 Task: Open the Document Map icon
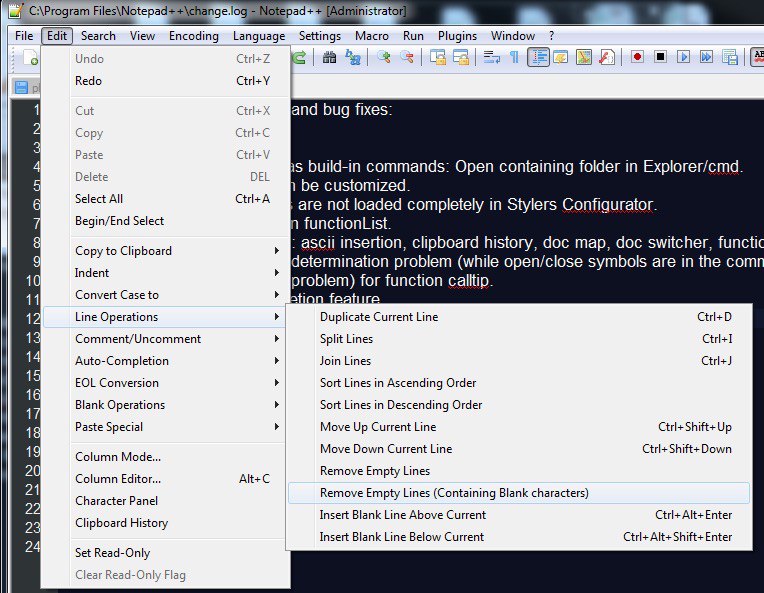584,57
